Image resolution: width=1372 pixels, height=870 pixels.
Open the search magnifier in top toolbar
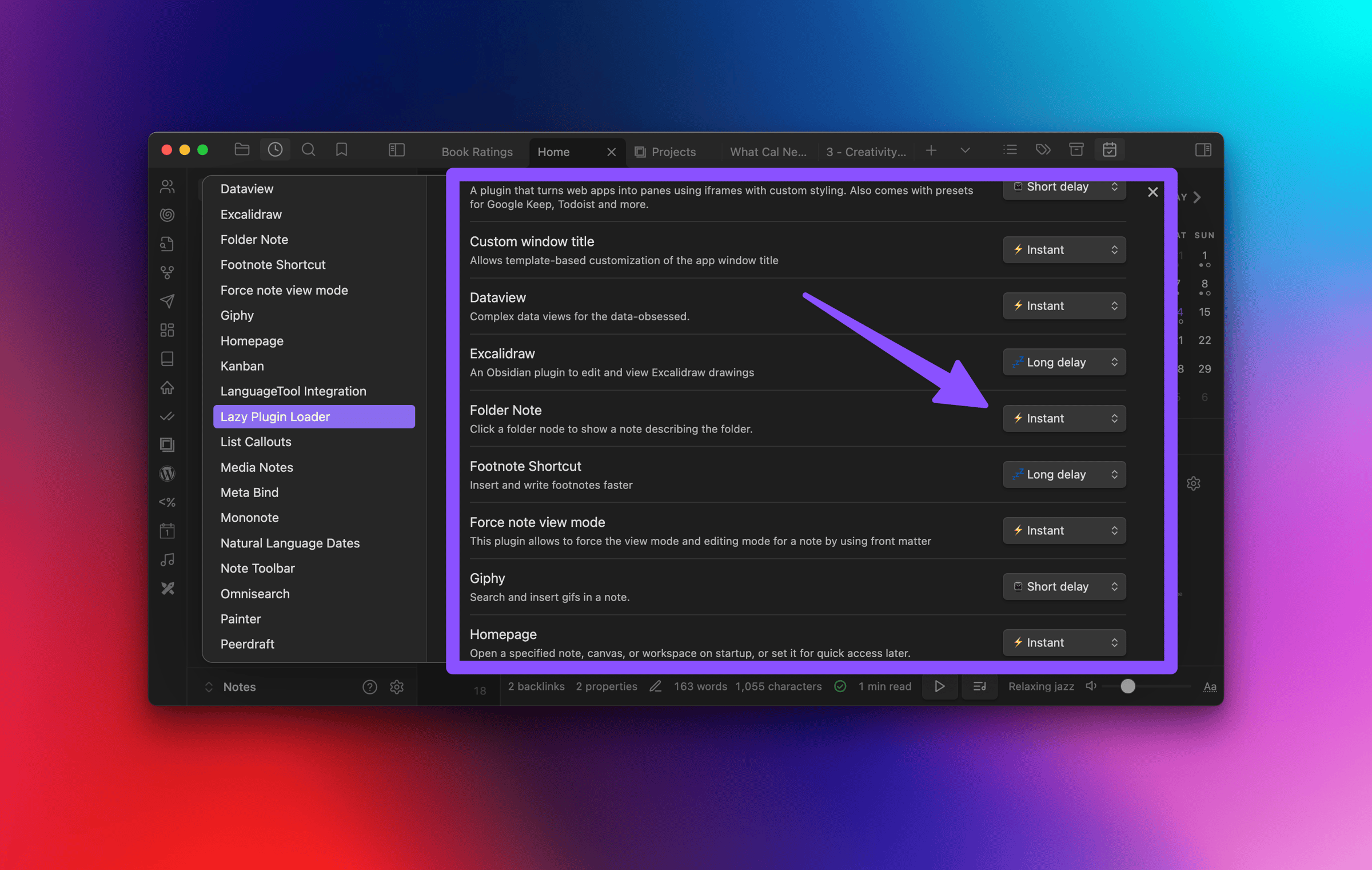tap(308, 150)
